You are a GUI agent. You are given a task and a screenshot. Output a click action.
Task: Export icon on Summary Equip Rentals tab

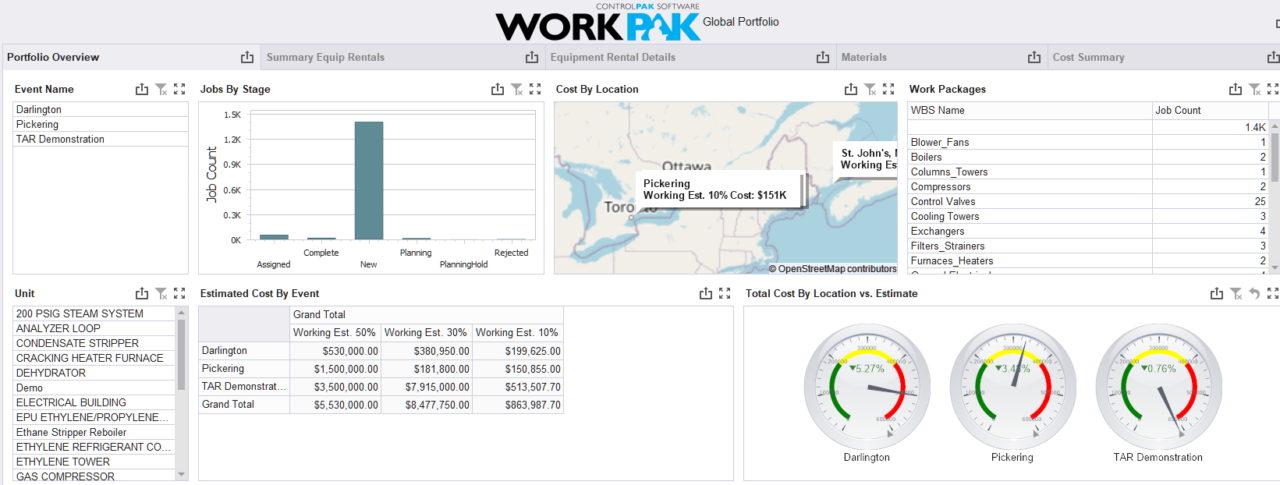[x=532, y=57]
